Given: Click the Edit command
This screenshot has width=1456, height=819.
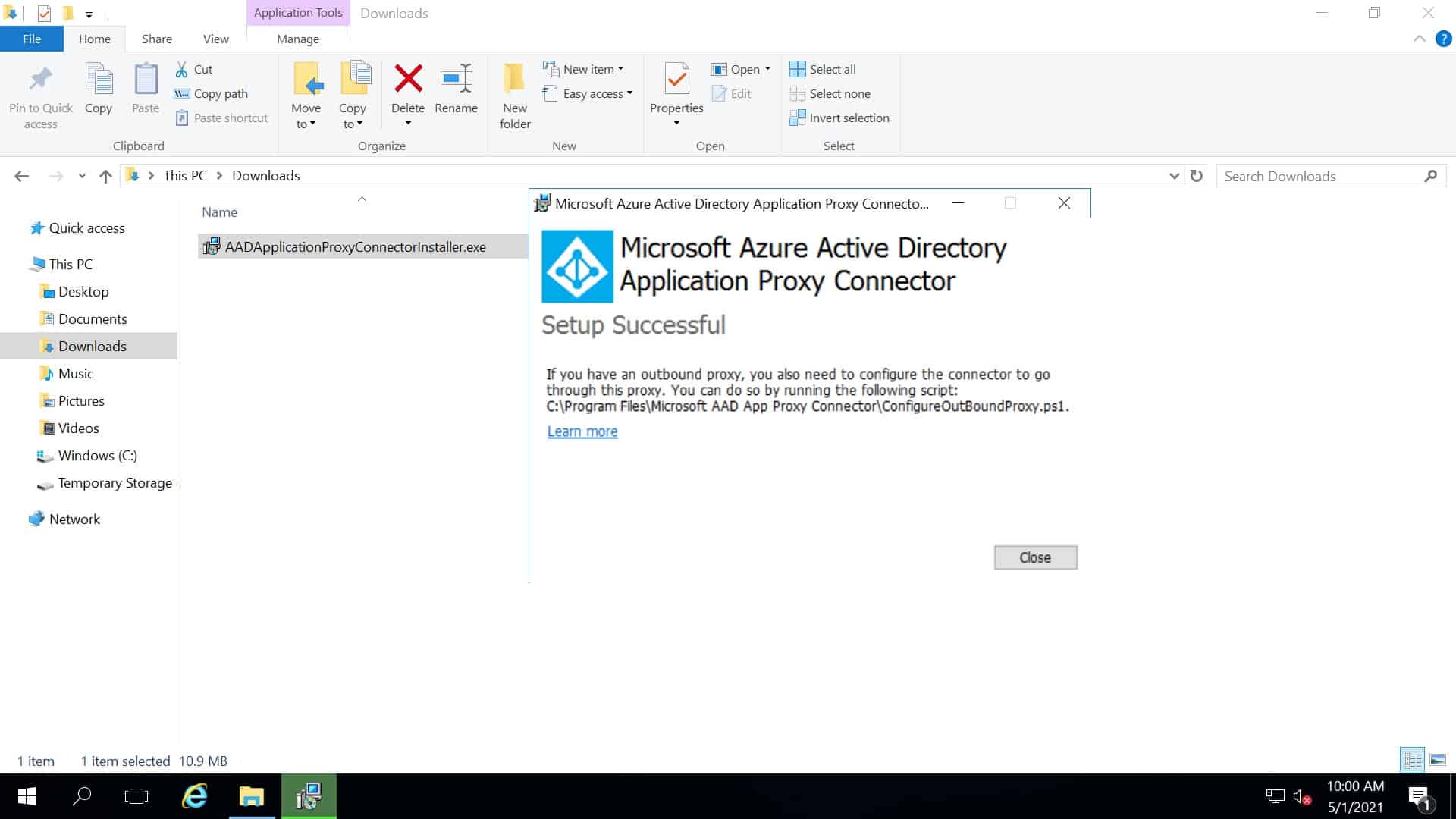Looking at the screenshot, I should [732, 93].
